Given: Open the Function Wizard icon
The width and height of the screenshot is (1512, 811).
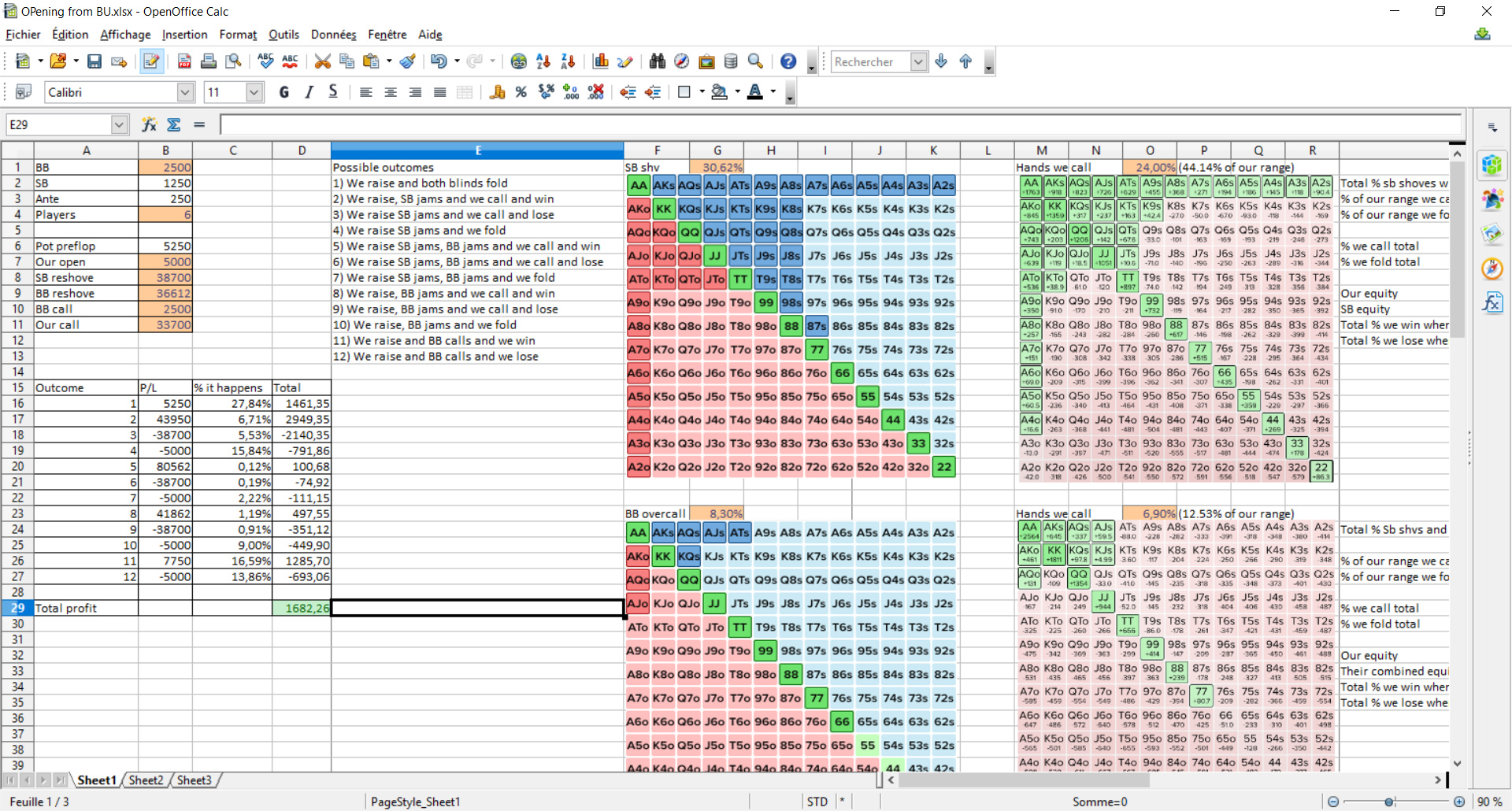Looking at the screenshot, I should click(149, 124).
